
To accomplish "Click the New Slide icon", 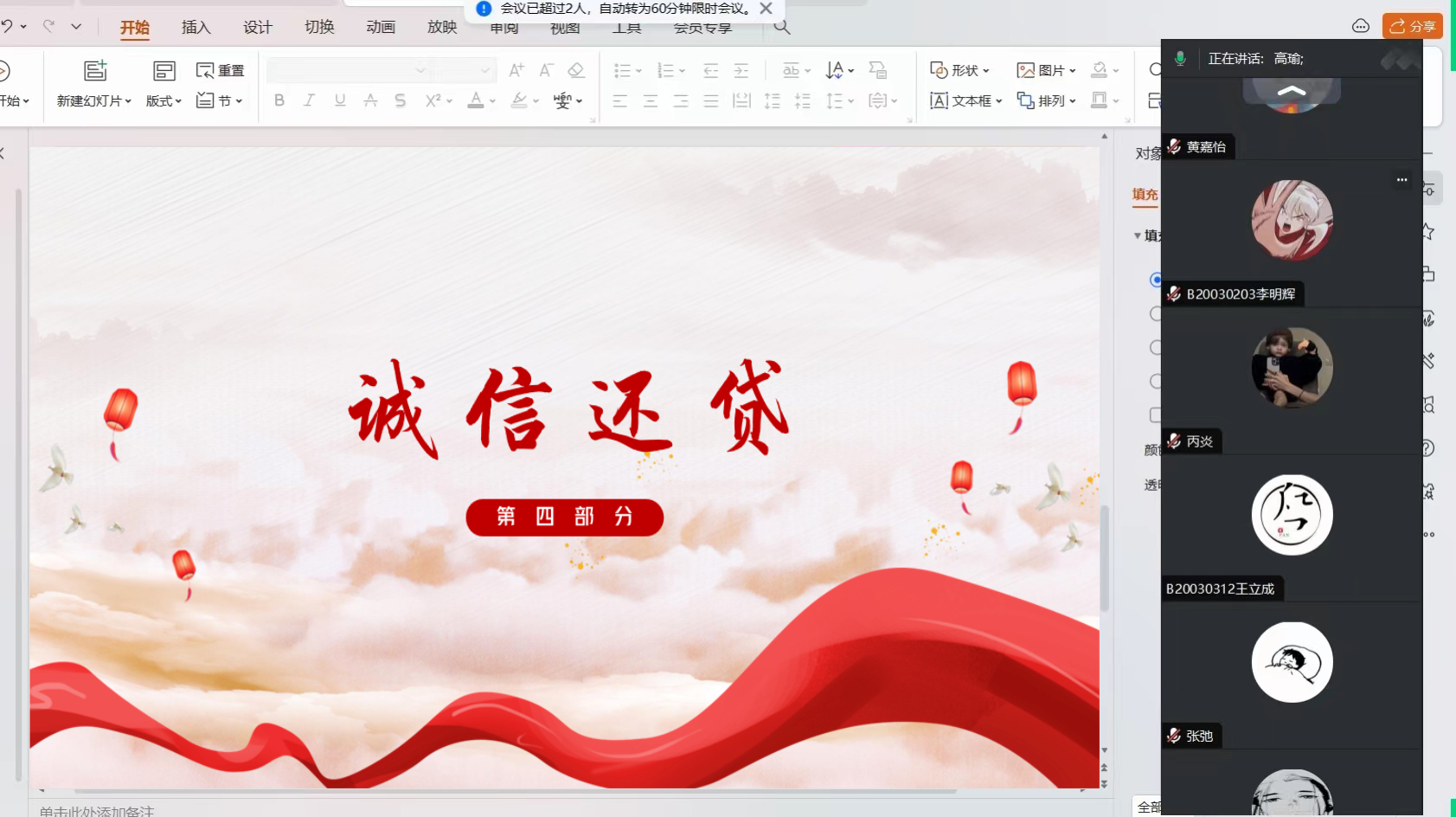I will [x=95, y=70].
